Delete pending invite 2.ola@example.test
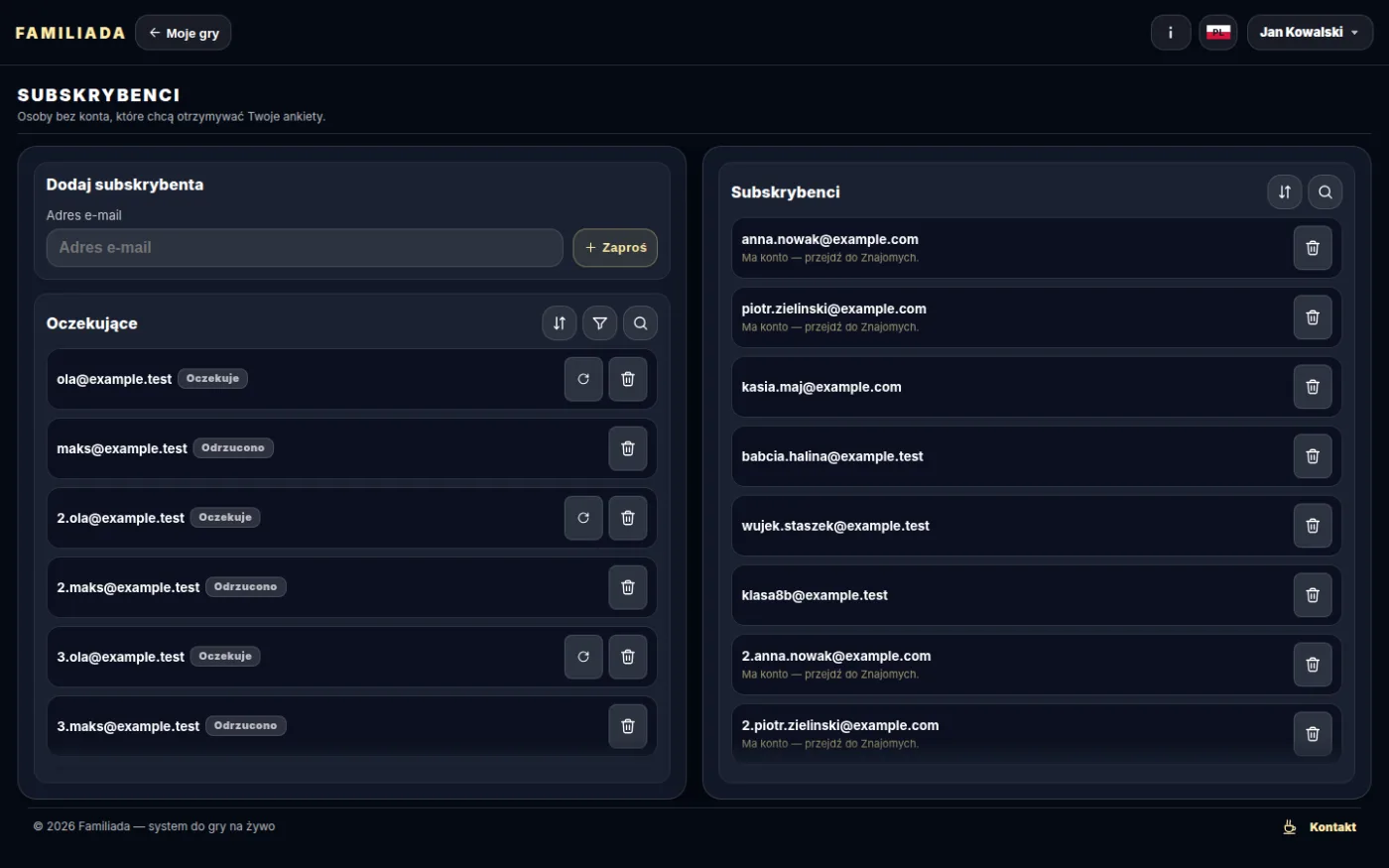This screenshot has width=1389, height=868. click(x=628, y=518)
